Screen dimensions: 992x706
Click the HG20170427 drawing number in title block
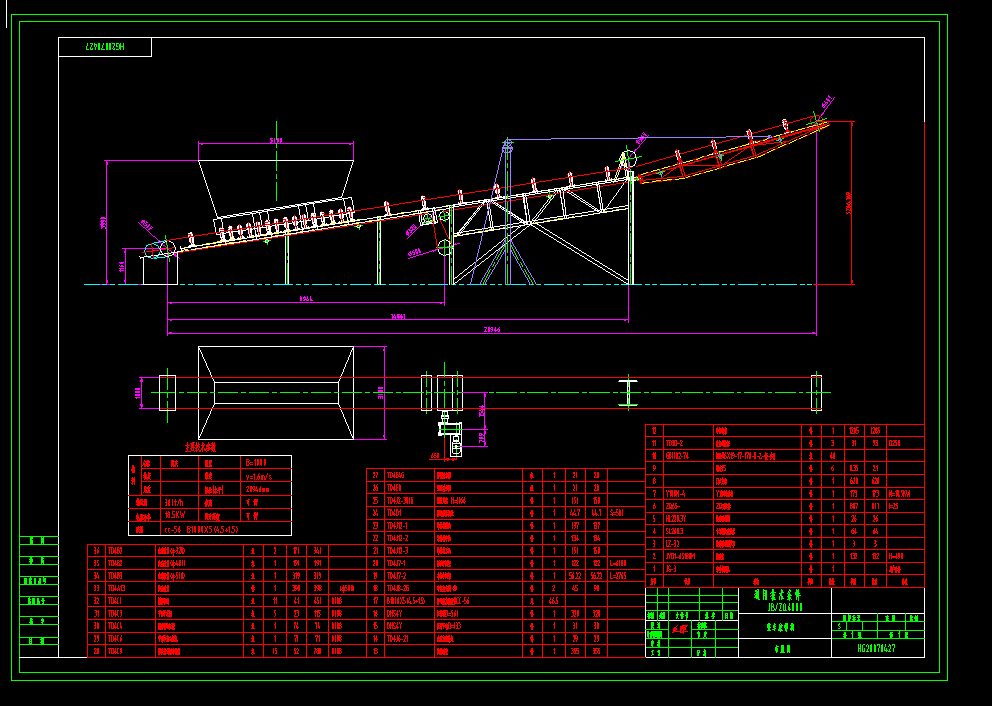click(x=877, y=648)
